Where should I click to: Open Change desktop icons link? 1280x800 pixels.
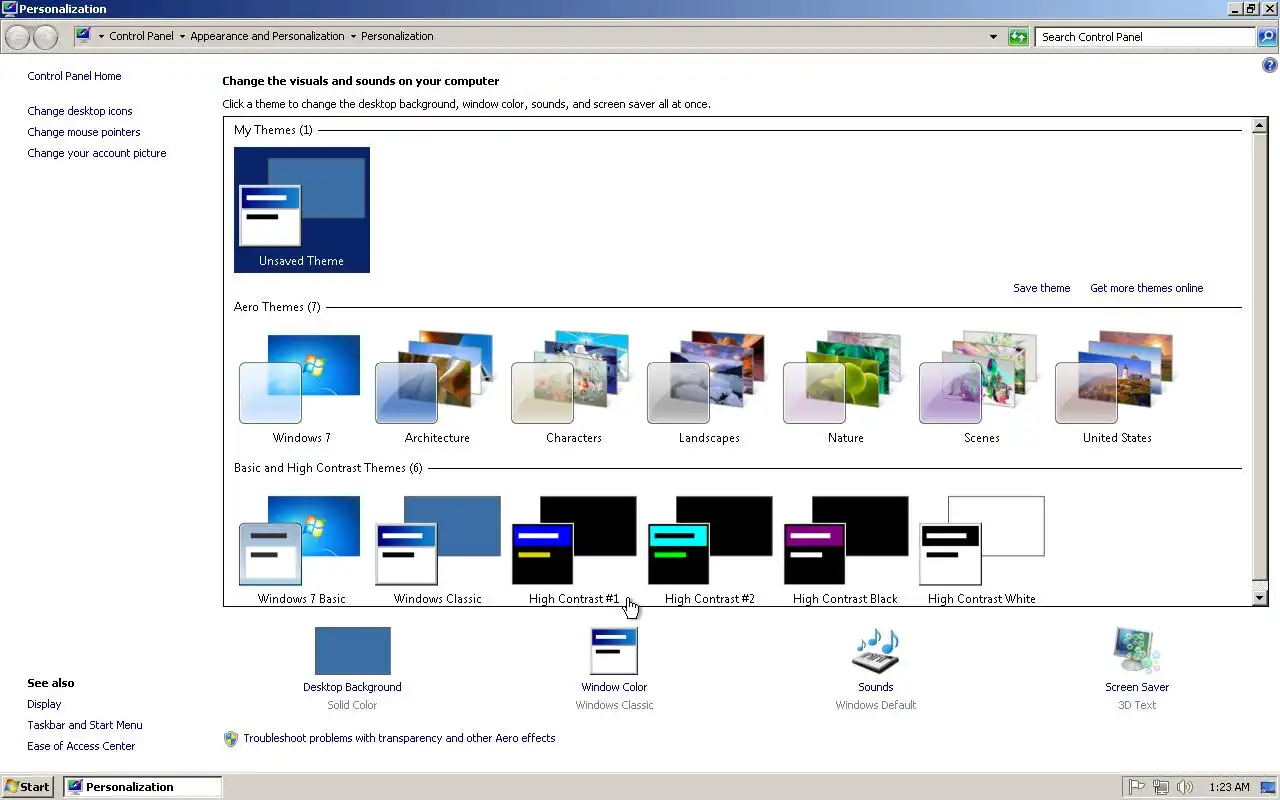[x=80, y=111]
